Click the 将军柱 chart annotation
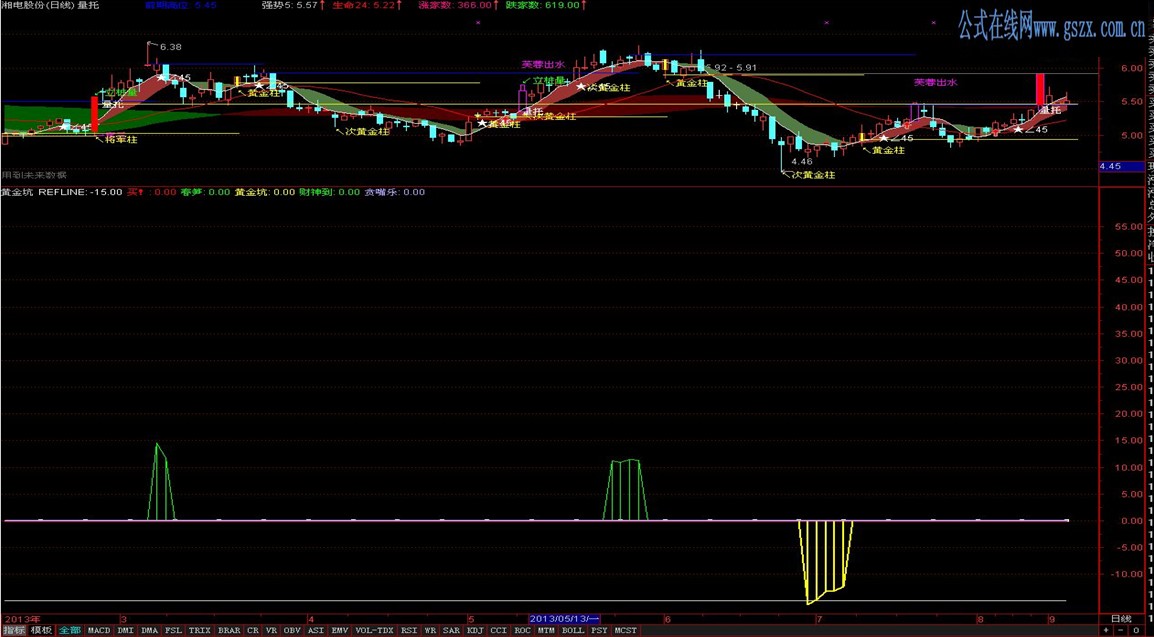 [x=121, y=138]
